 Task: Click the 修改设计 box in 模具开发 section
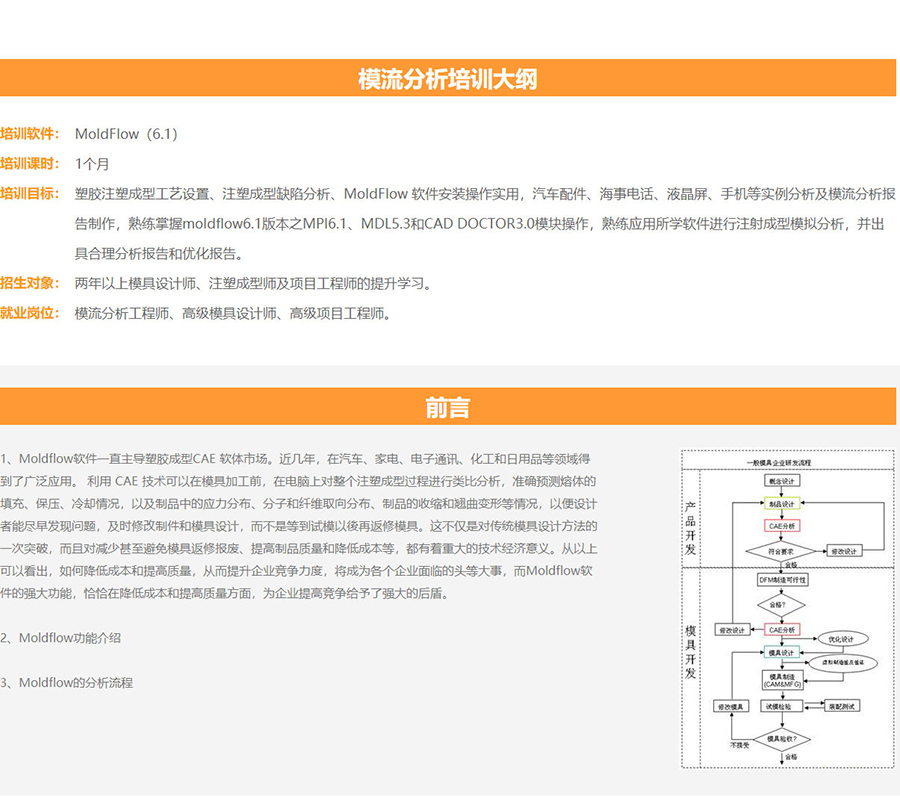pos(732,630)
